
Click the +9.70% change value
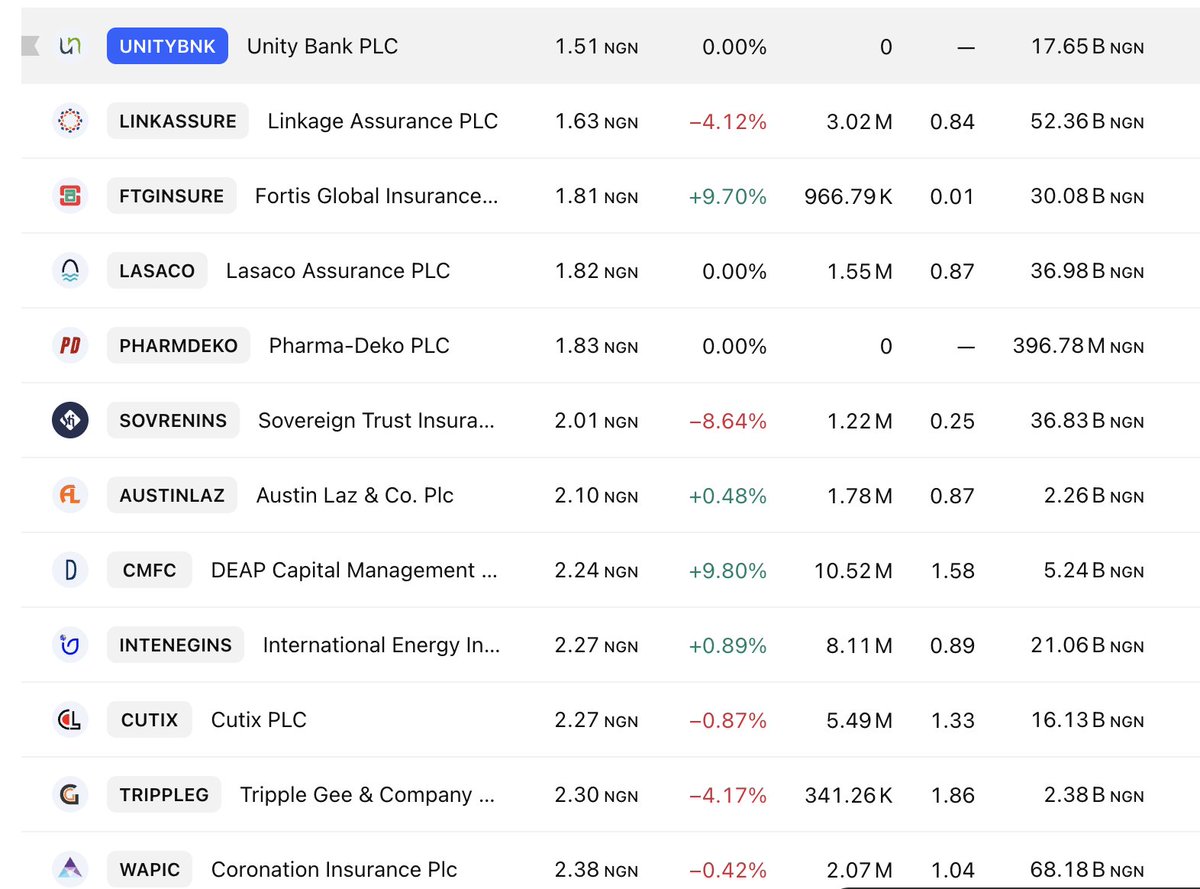[728, 197]
